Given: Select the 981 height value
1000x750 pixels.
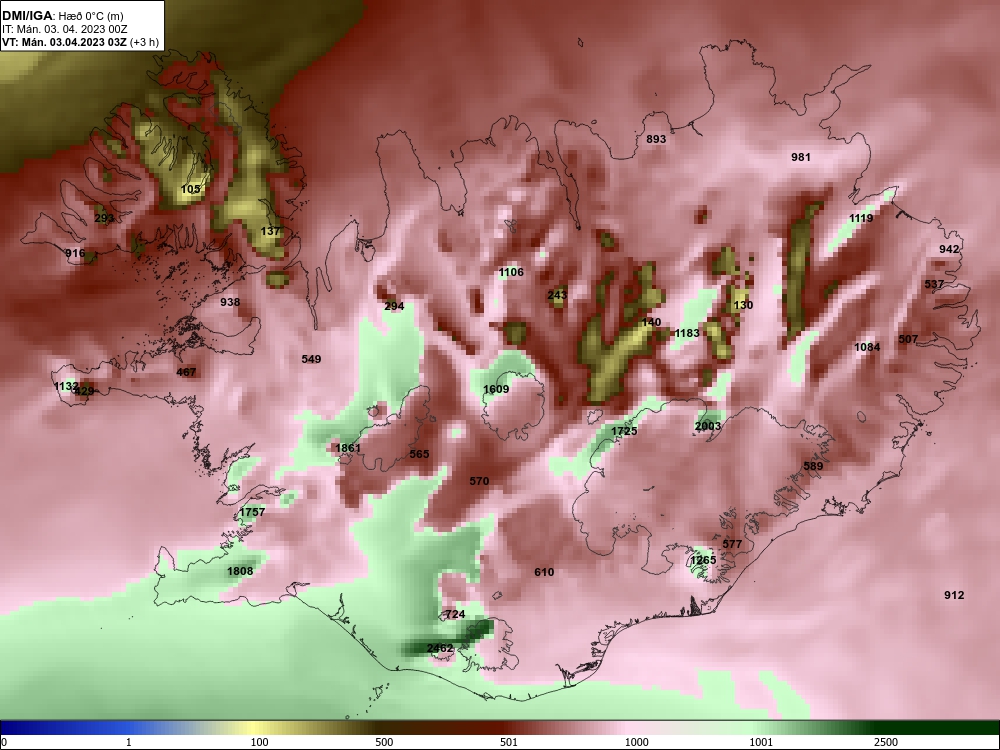Looking at the screenshot, I should pos(800,157).
